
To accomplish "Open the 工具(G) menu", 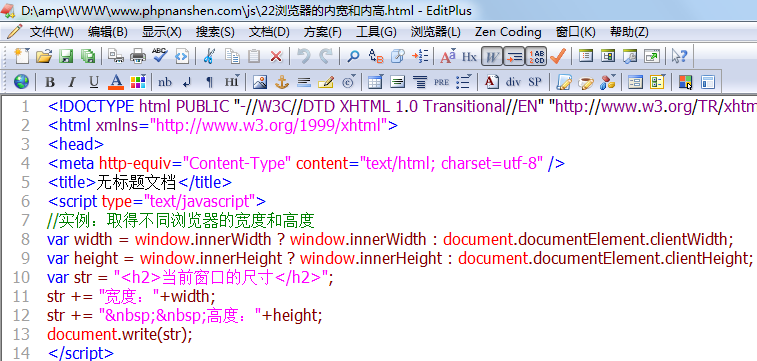I will pyautogui.click(x=376, y=32).
